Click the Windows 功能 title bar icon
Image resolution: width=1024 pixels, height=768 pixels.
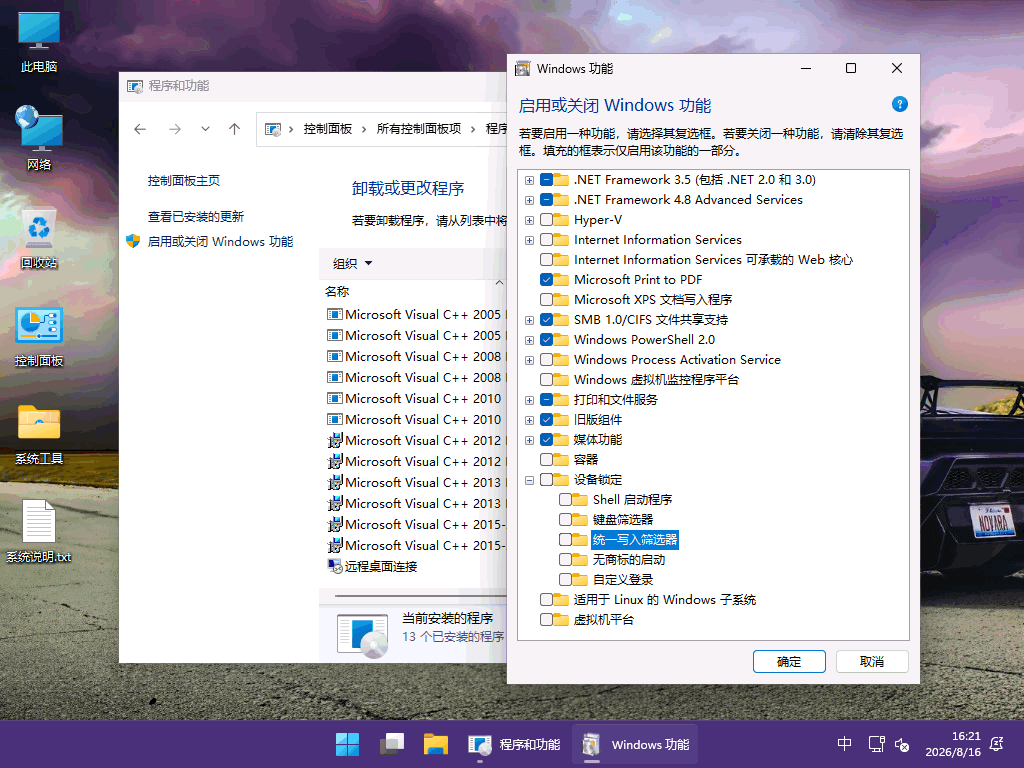pyautogui.click(x=523, y=69)
